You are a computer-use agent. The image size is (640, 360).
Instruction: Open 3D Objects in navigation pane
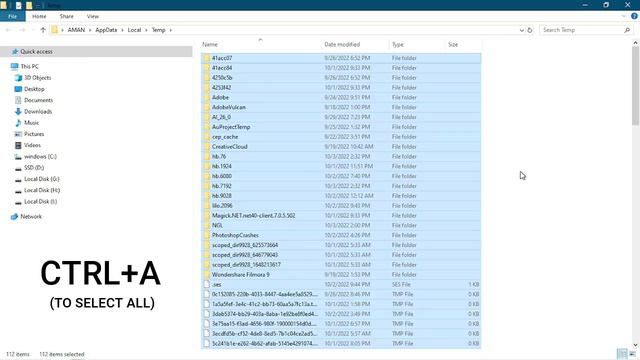(x=38, y=78)
